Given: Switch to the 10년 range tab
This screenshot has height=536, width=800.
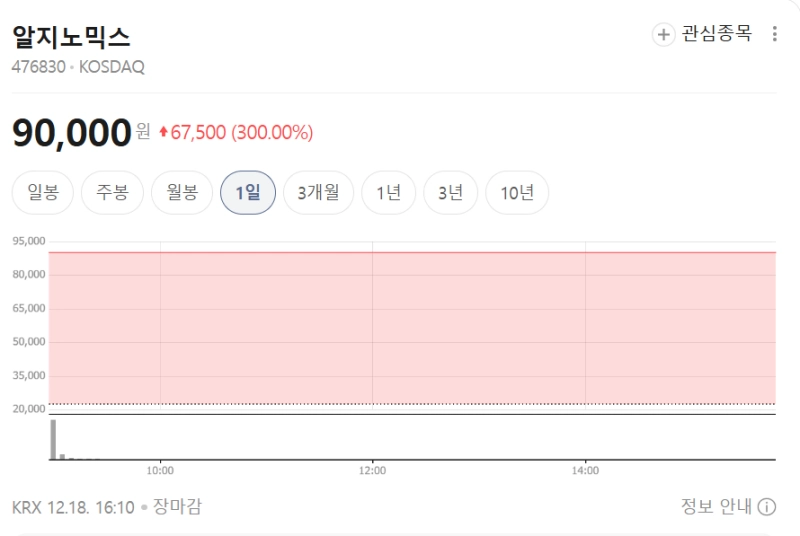Looking at the screenshot, I should (517, 192).
